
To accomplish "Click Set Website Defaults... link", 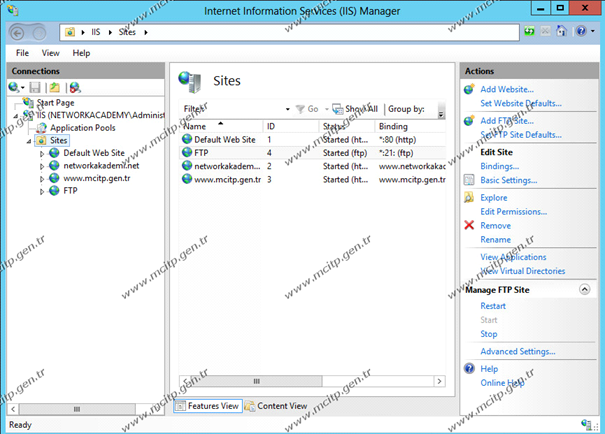I will (521, 103).
